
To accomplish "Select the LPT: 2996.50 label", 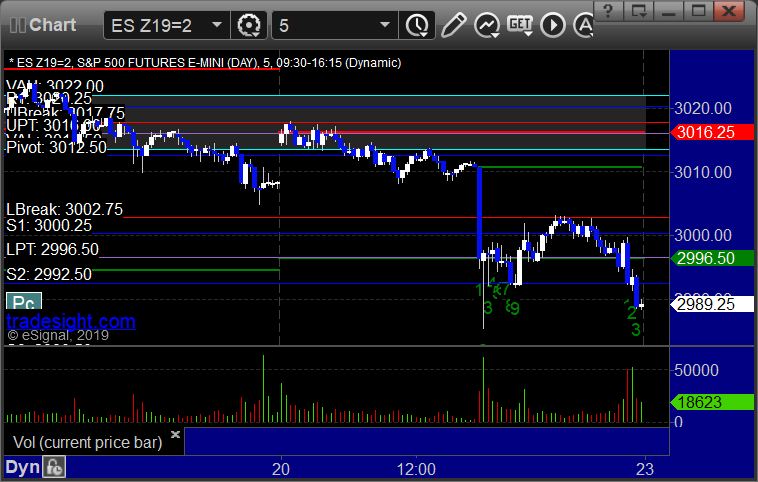I will pos(52,249).
